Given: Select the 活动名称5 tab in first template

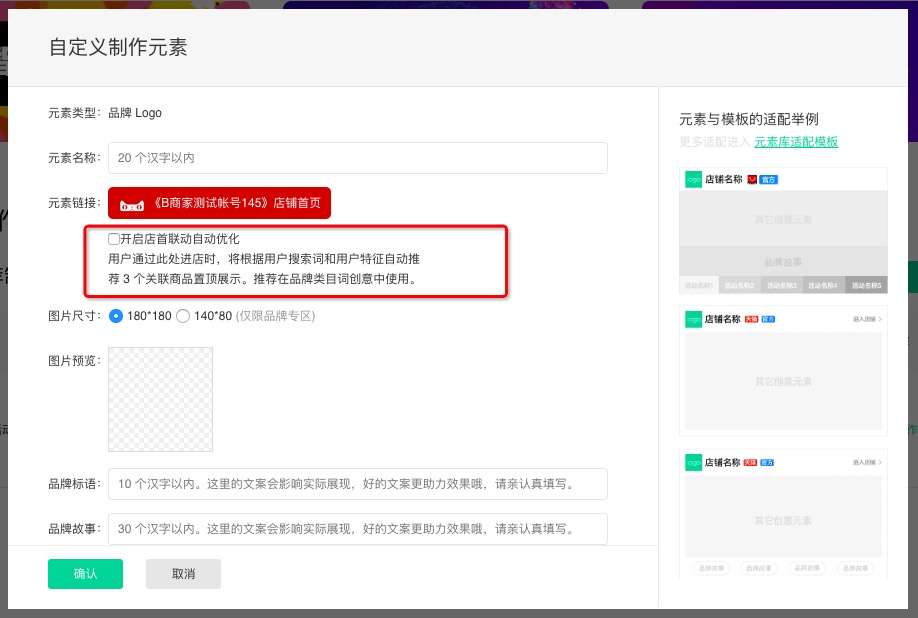Looking at the screenshot, I should 866,285.
